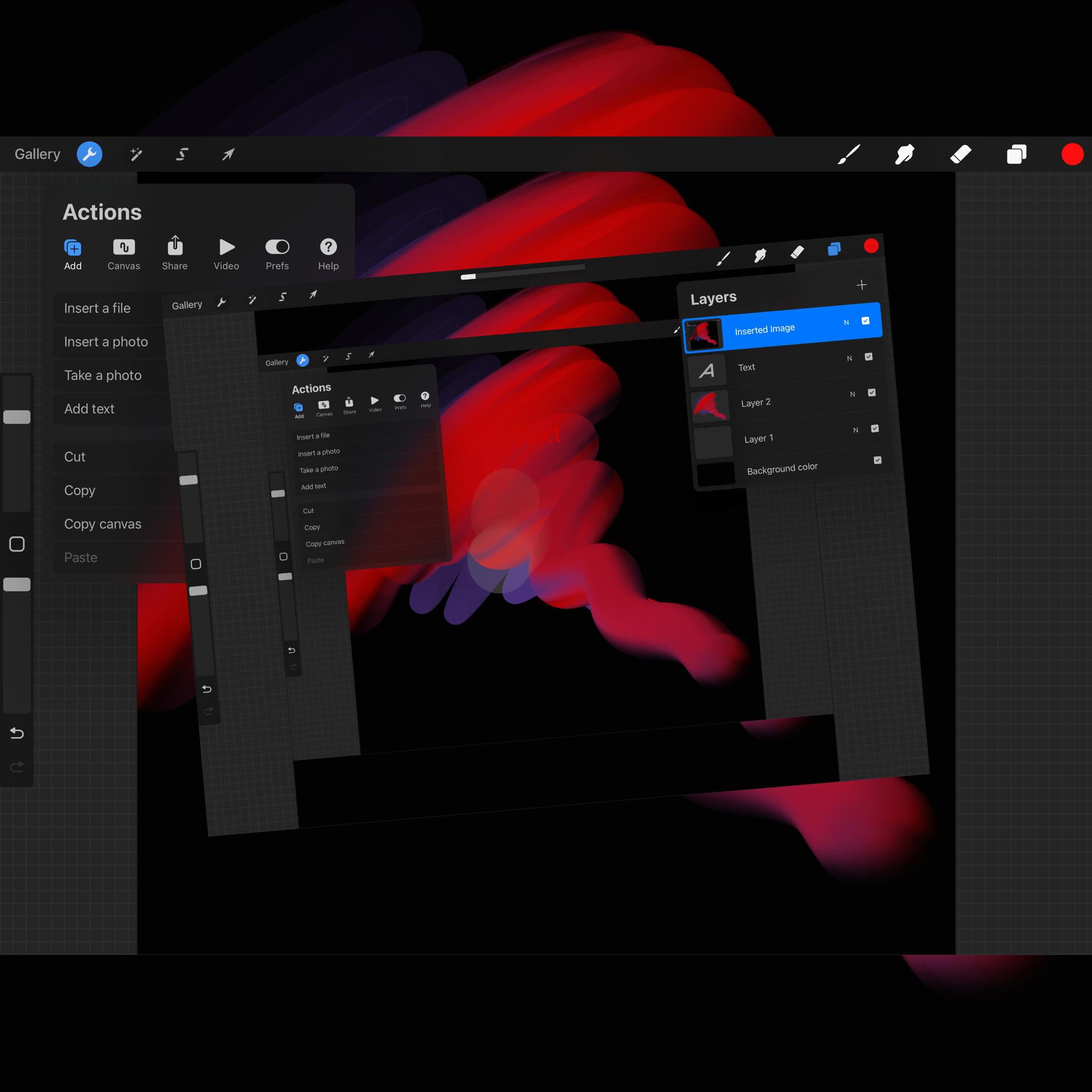Click smudge icon in tilted screenshot toolbar
The height and width of the screenshot is (1092, 1092).
(x=760, y=255)
